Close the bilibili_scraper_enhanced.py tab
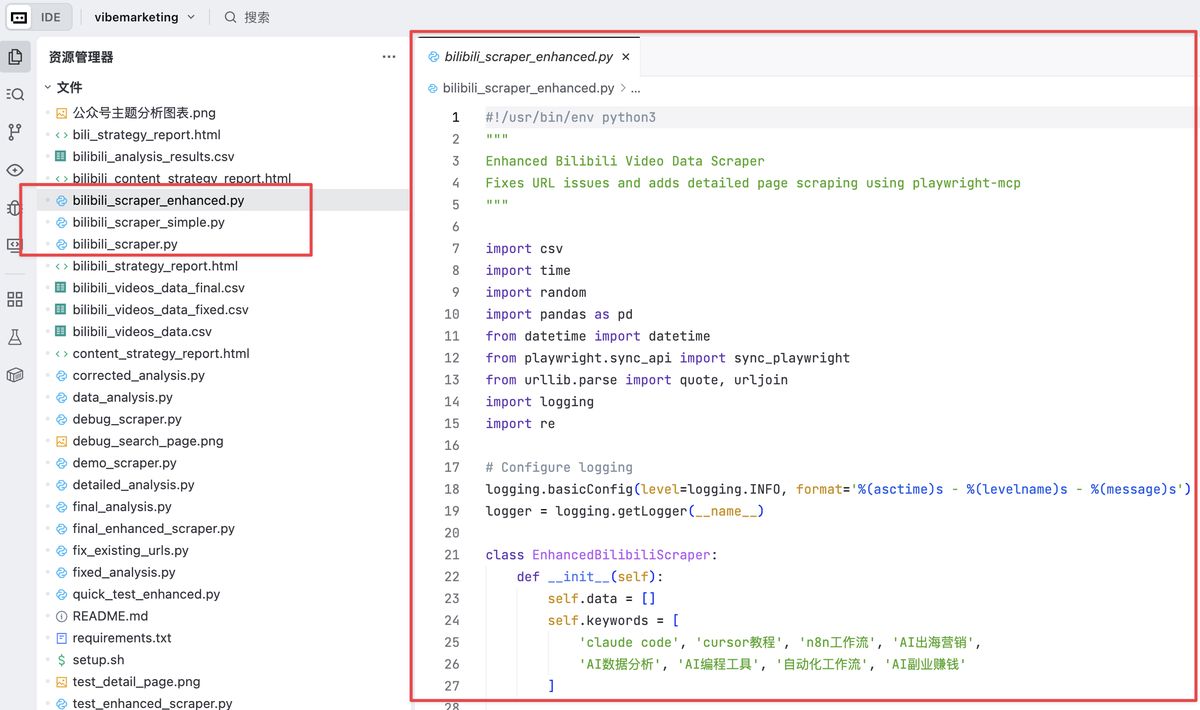The width and height of the screenshot is (1200, 710). coord(626,57)
